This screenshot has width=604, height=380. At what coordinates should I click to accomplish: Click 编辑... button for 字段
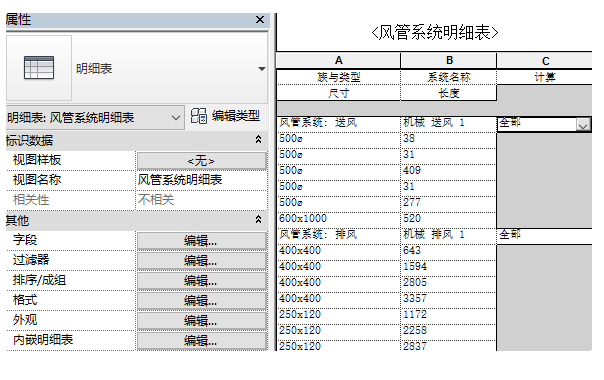click(x=201, y=241)
